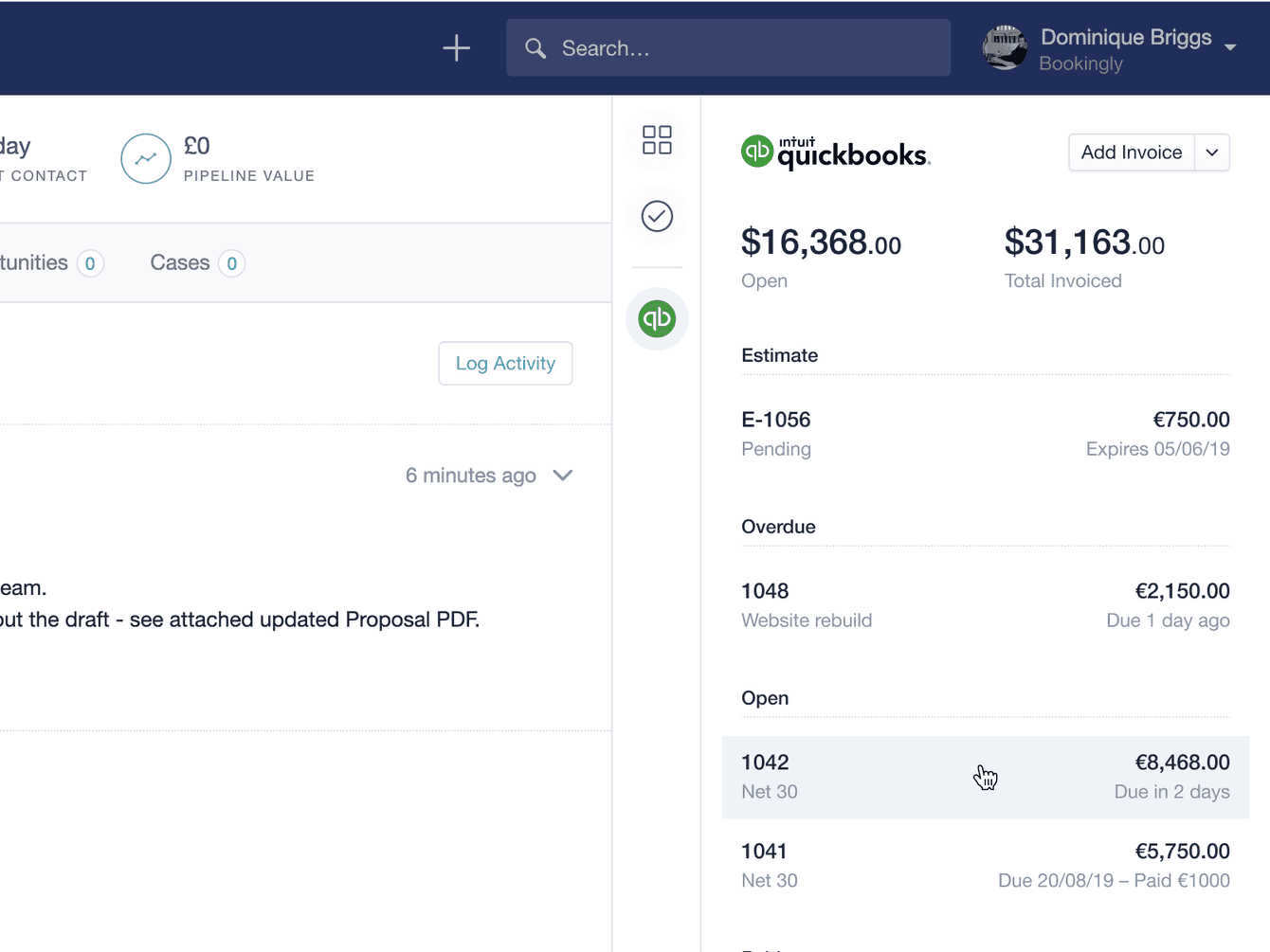This screenshot has height=952, width=1270.
Task: Open estimate E-1056
Action: [986, 434]
